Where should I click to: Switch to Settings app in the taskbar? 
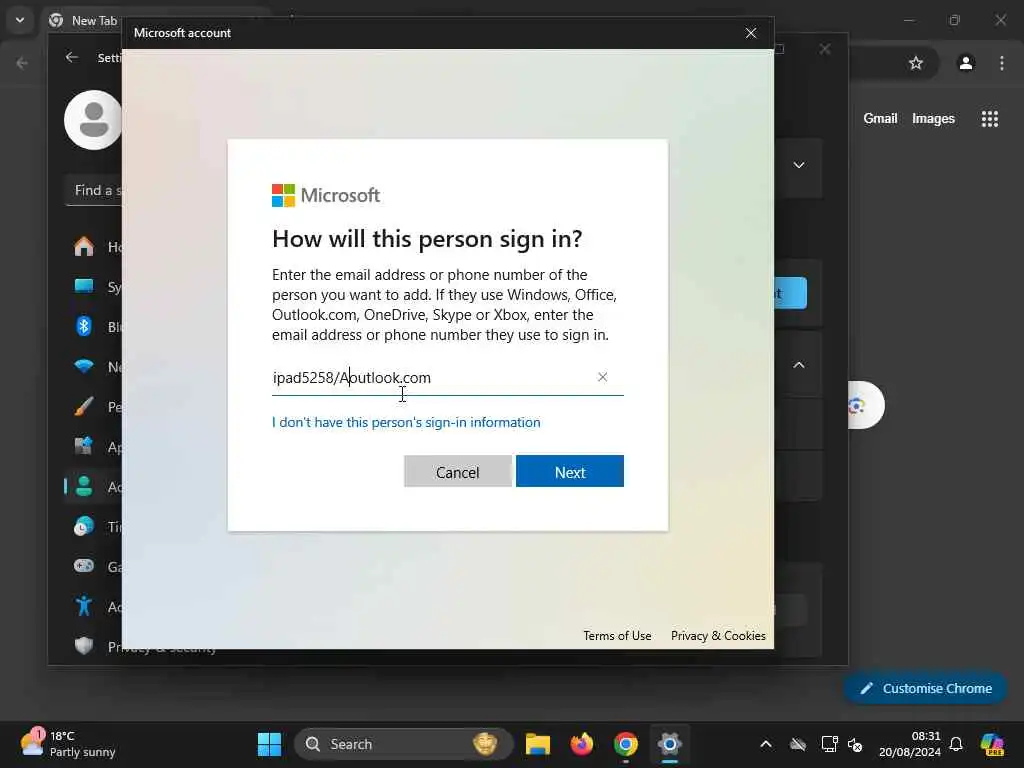pyautogui.click(x=669, y=744)
